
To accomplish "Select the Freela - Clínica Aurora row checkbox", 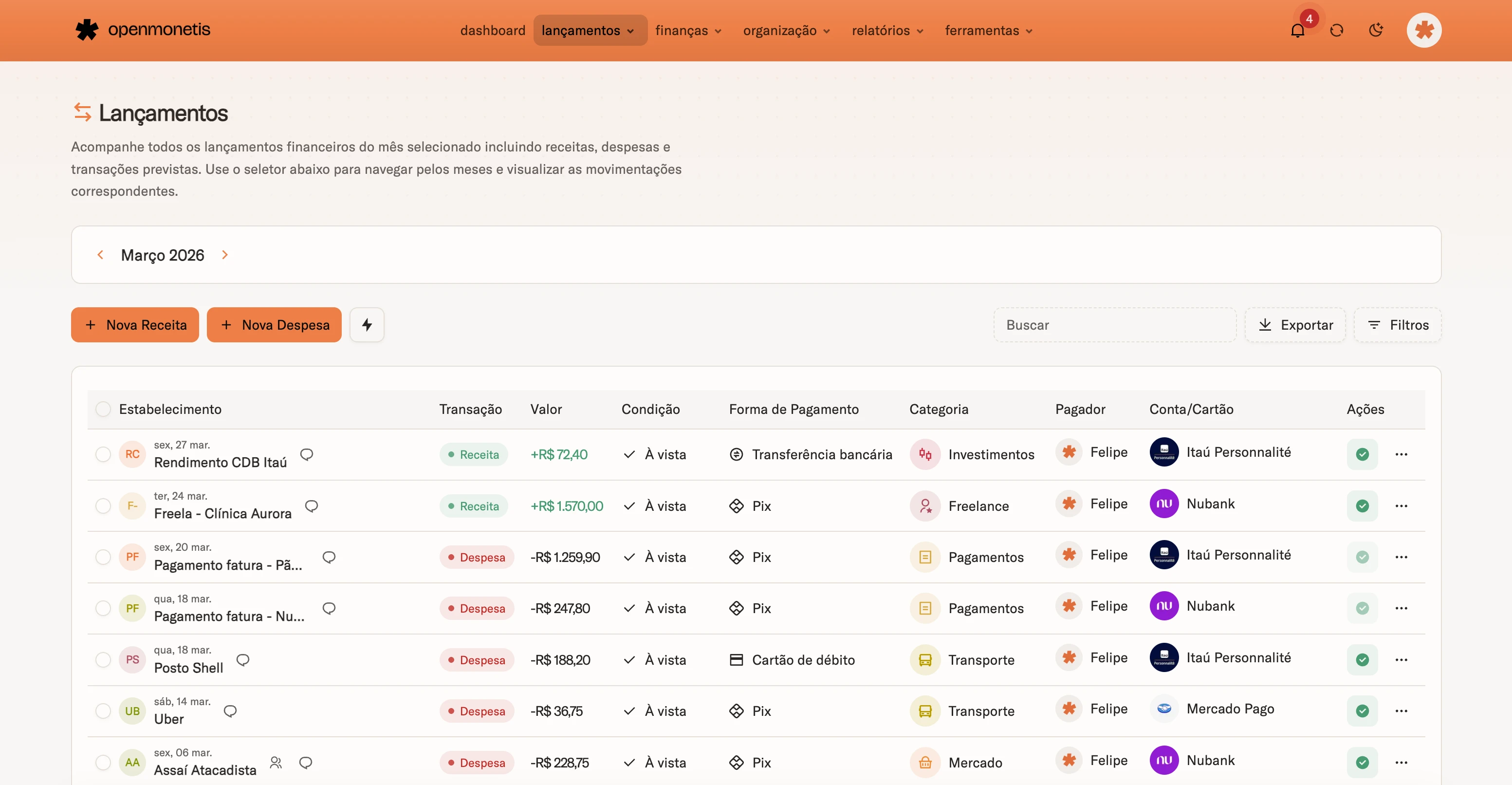I will [x=103, y=505].
